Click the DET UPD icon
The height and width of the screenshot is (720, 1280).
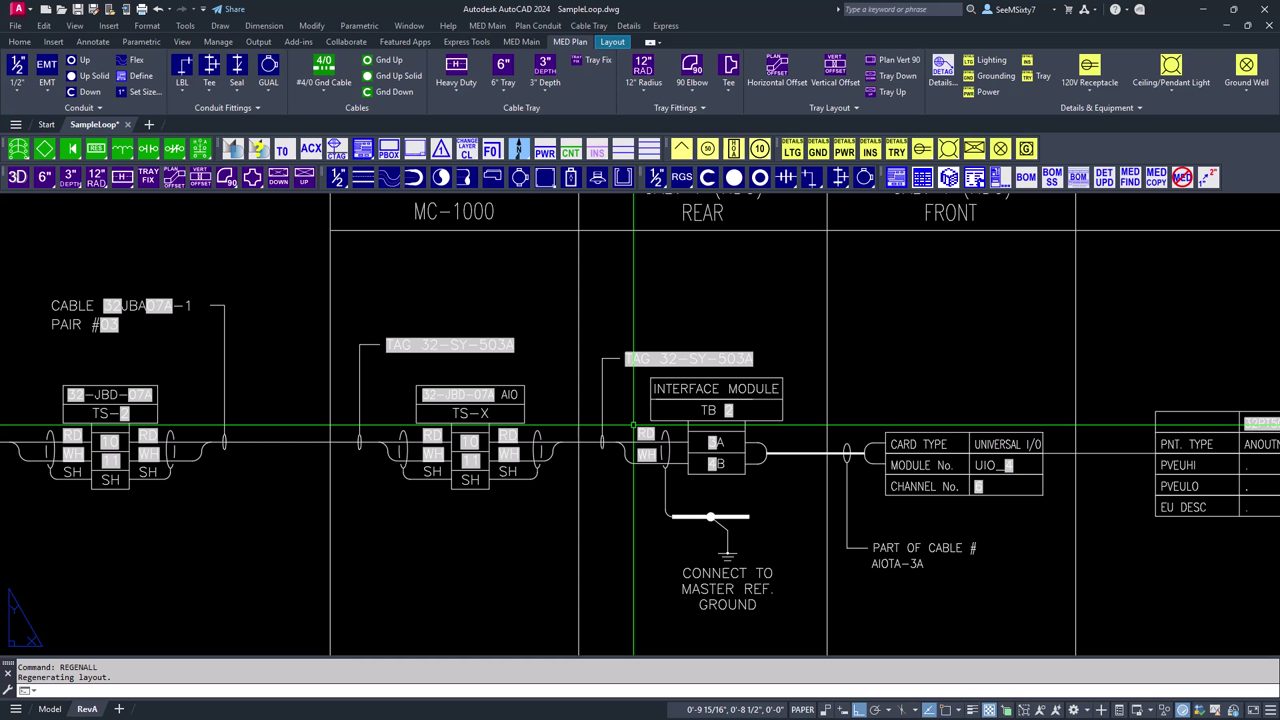[1104, 177]
